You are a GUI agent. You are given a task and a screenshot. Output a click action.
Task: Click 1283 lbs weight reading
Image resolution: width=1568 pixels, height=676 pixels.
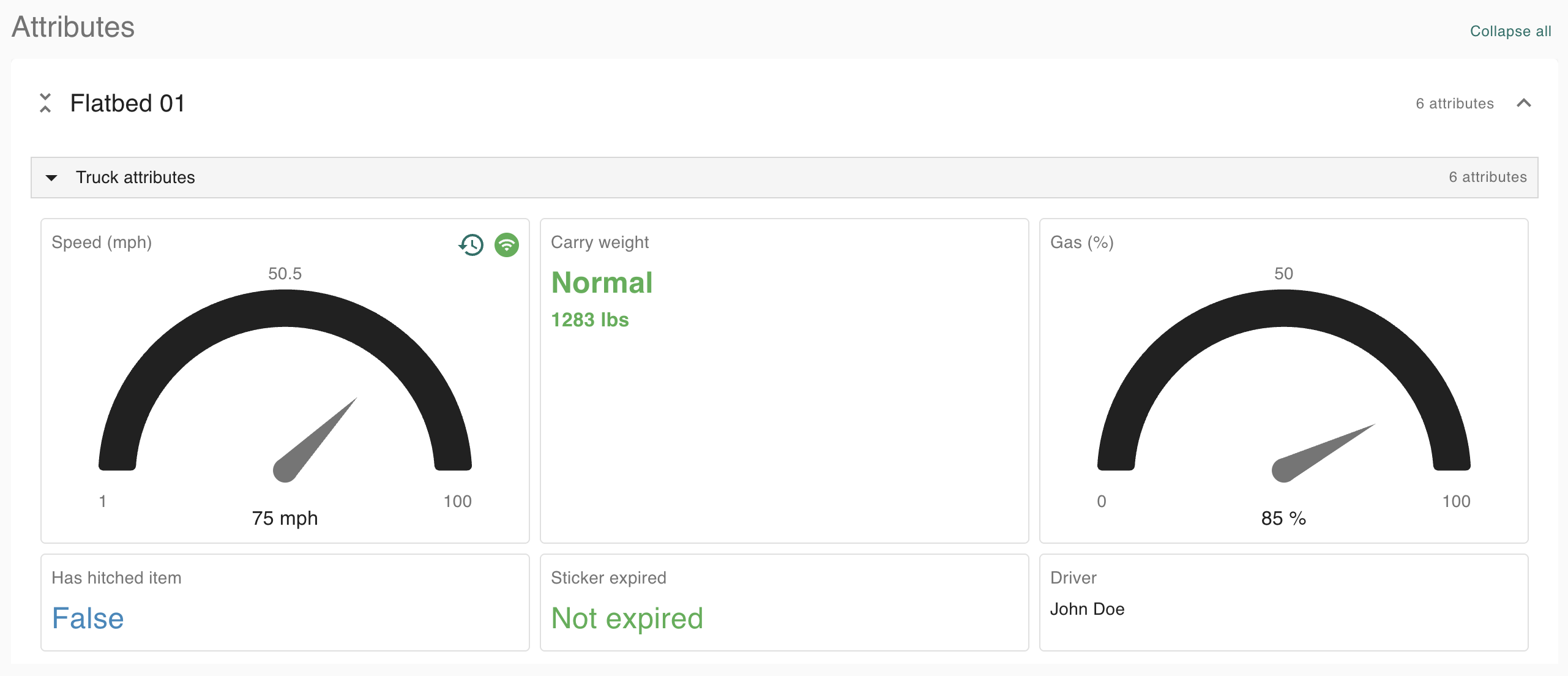coord(589,320)
